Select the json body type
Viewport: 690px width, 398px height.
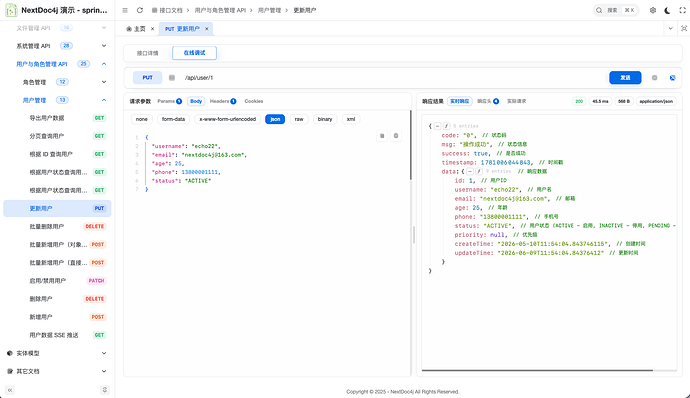click(275, 119)
